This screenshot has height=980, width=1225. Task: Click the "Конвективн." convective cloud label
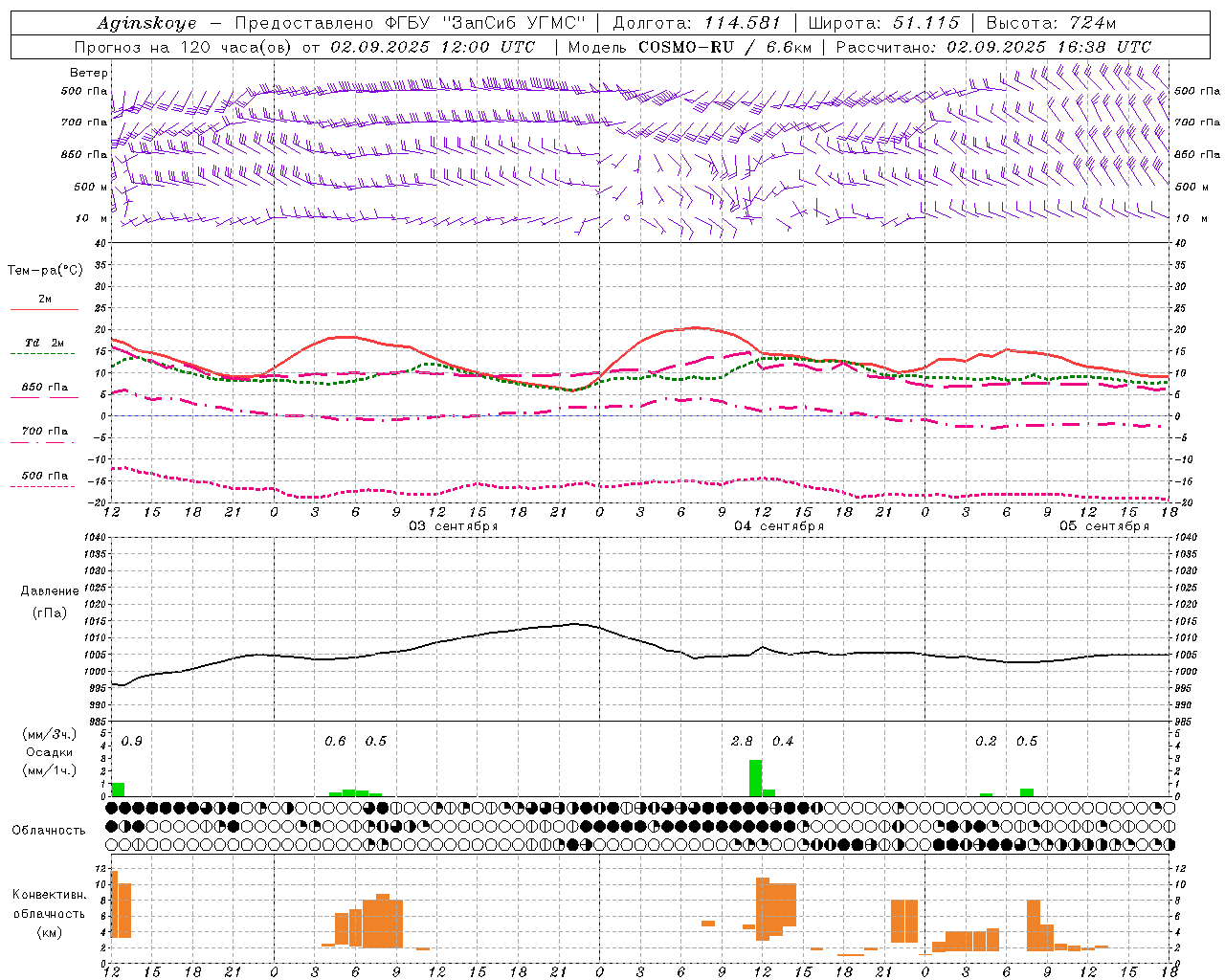pos(50,895)
